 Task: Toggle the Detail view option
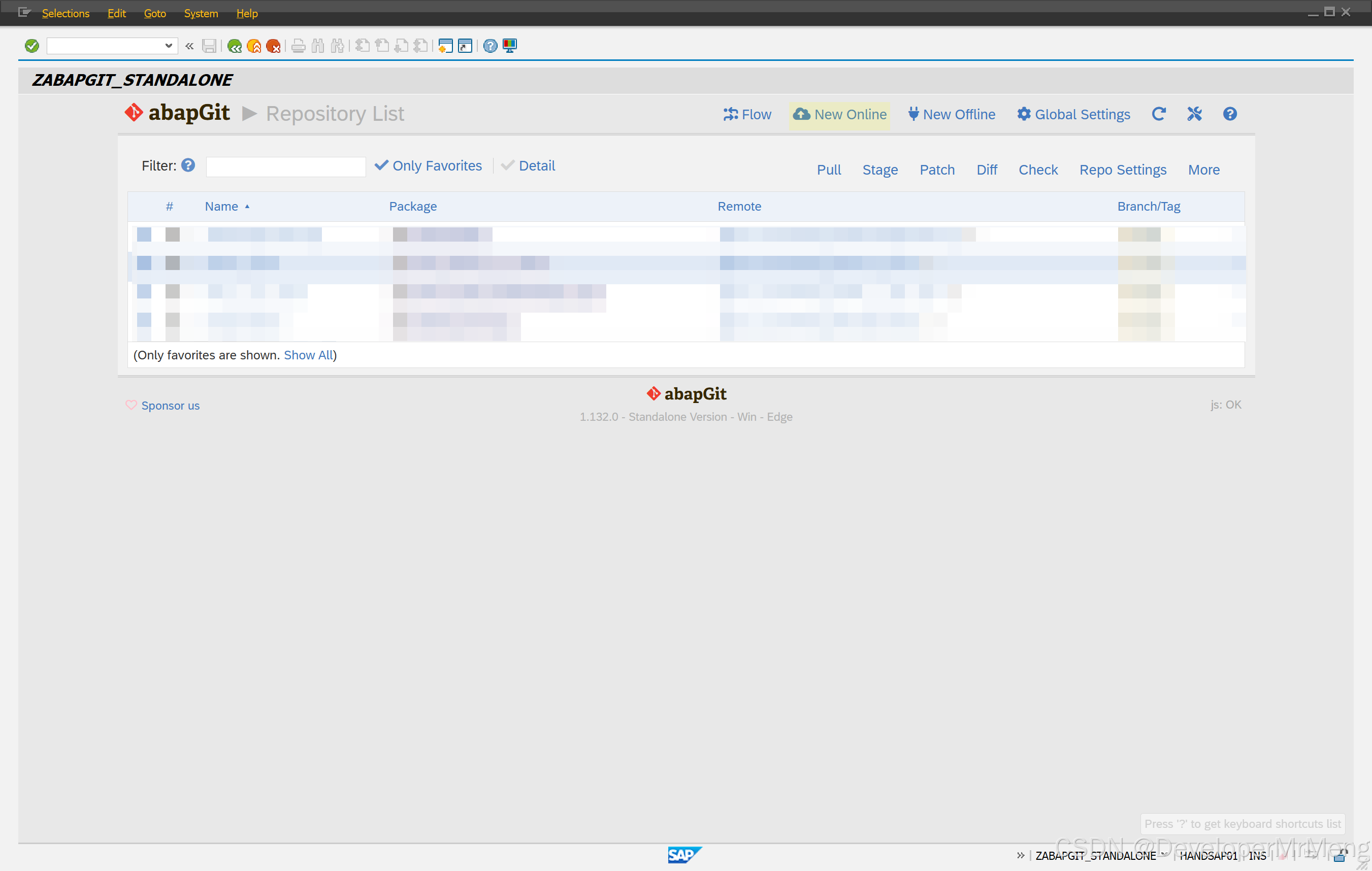(x=528, y=166)
